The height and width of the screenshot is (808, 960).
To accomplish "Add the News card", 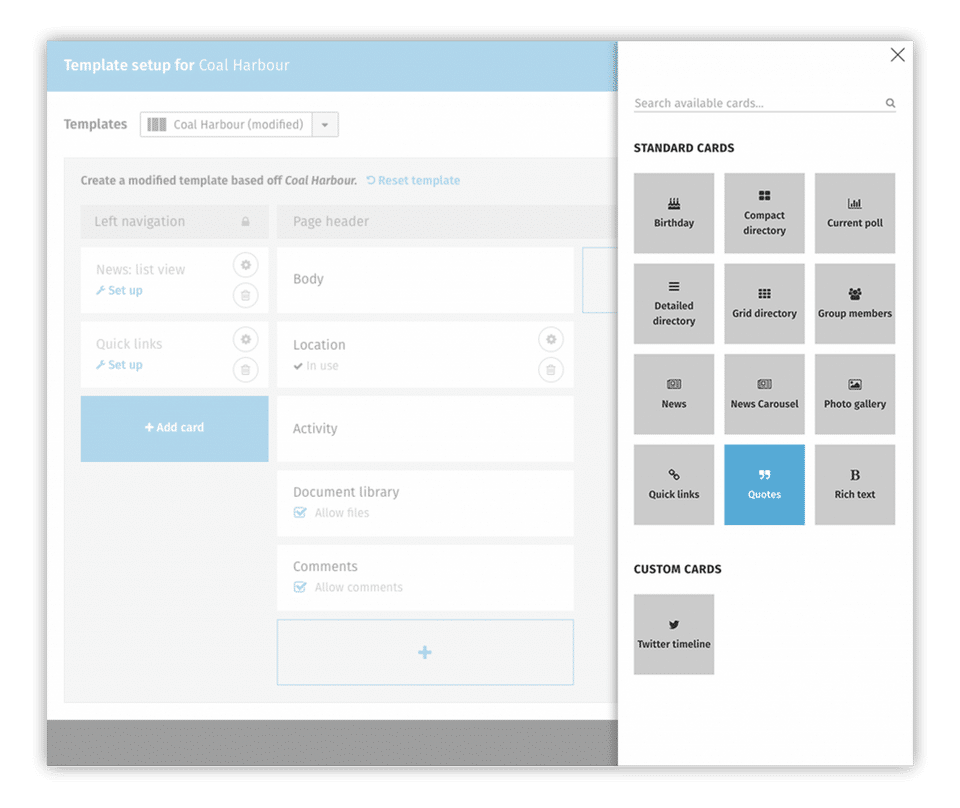I will click(673, 394).
